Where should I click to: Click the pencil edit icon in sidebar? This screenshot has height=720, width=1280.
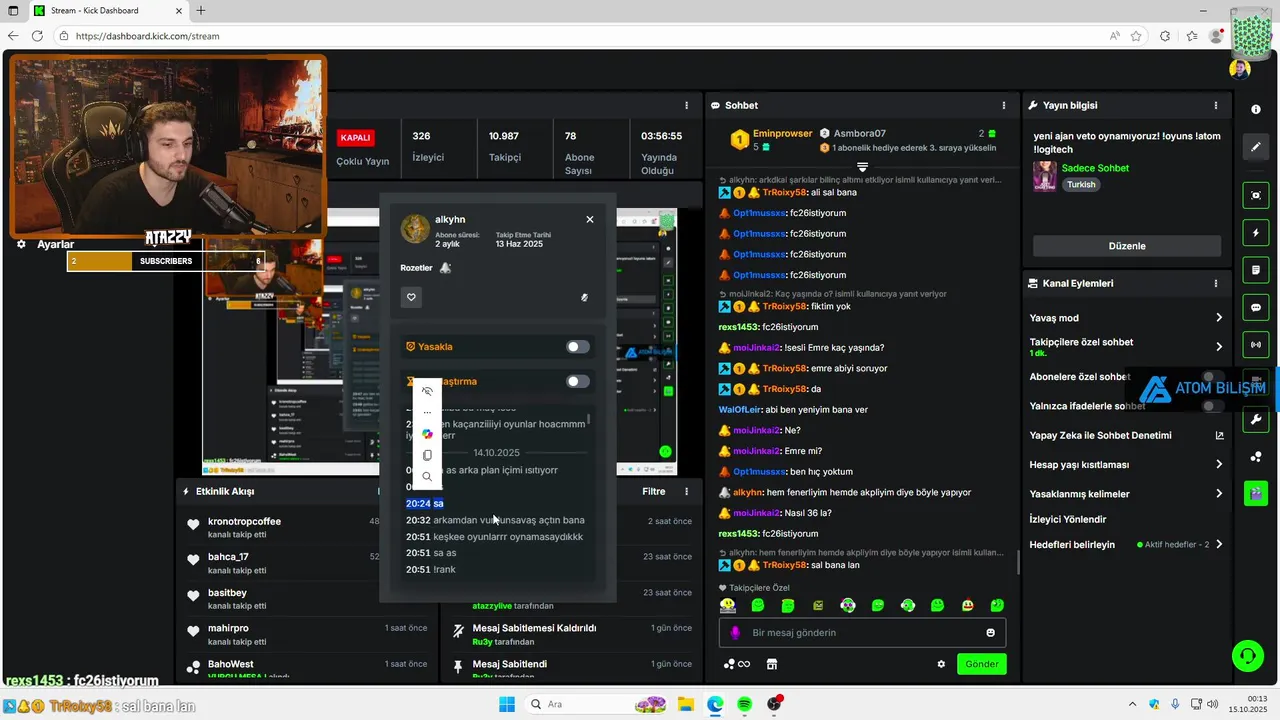(1256, 147)
